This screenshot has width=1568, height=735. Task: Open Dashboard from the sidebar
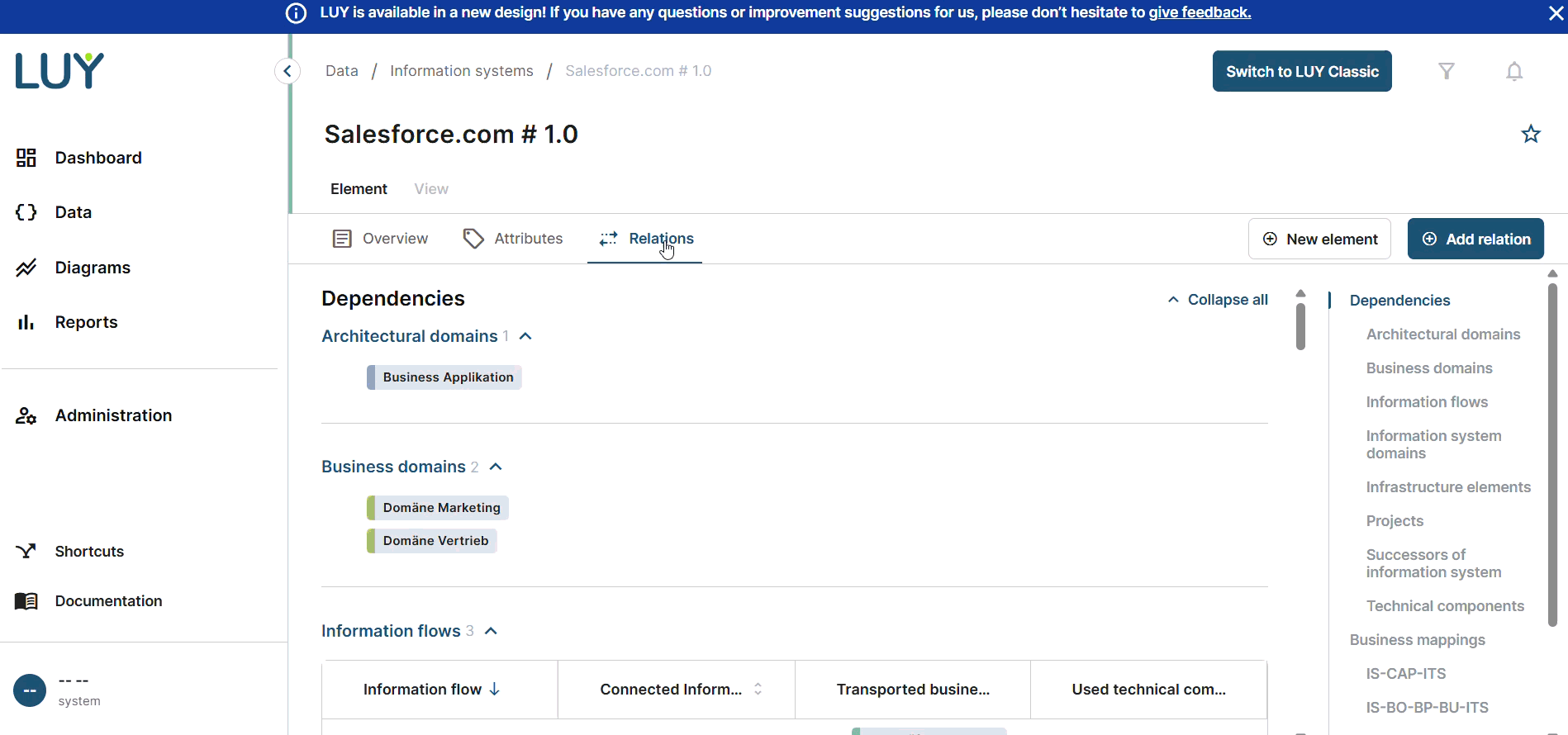point(97,158)
